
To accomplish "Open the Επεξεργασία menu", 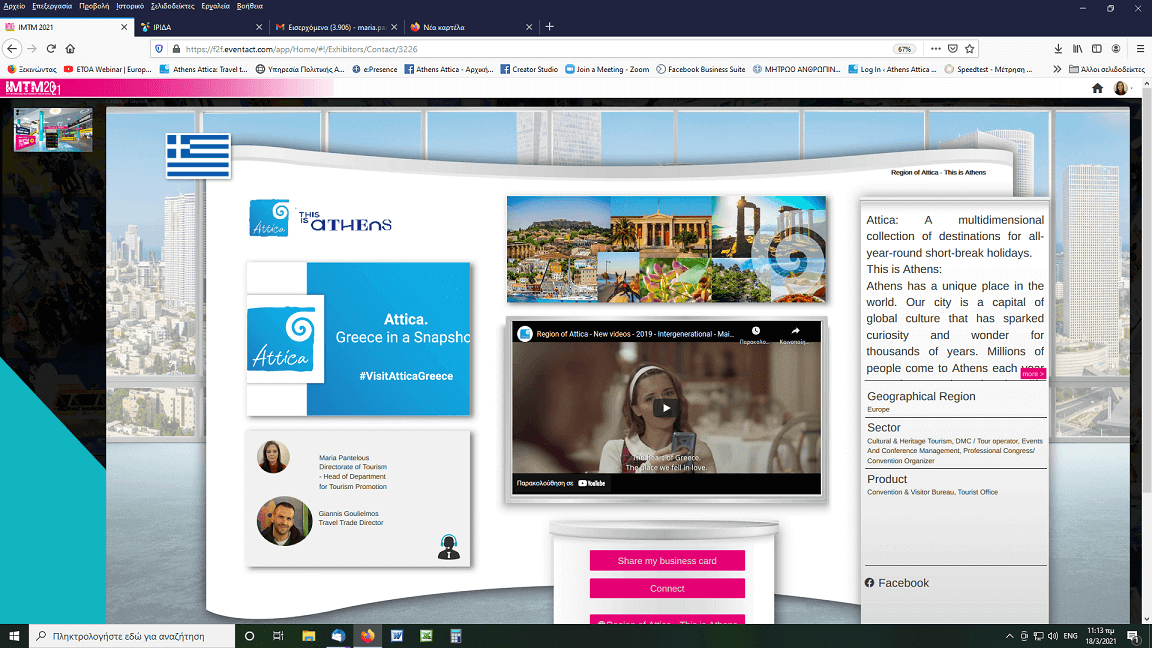I will click(52, 6).
